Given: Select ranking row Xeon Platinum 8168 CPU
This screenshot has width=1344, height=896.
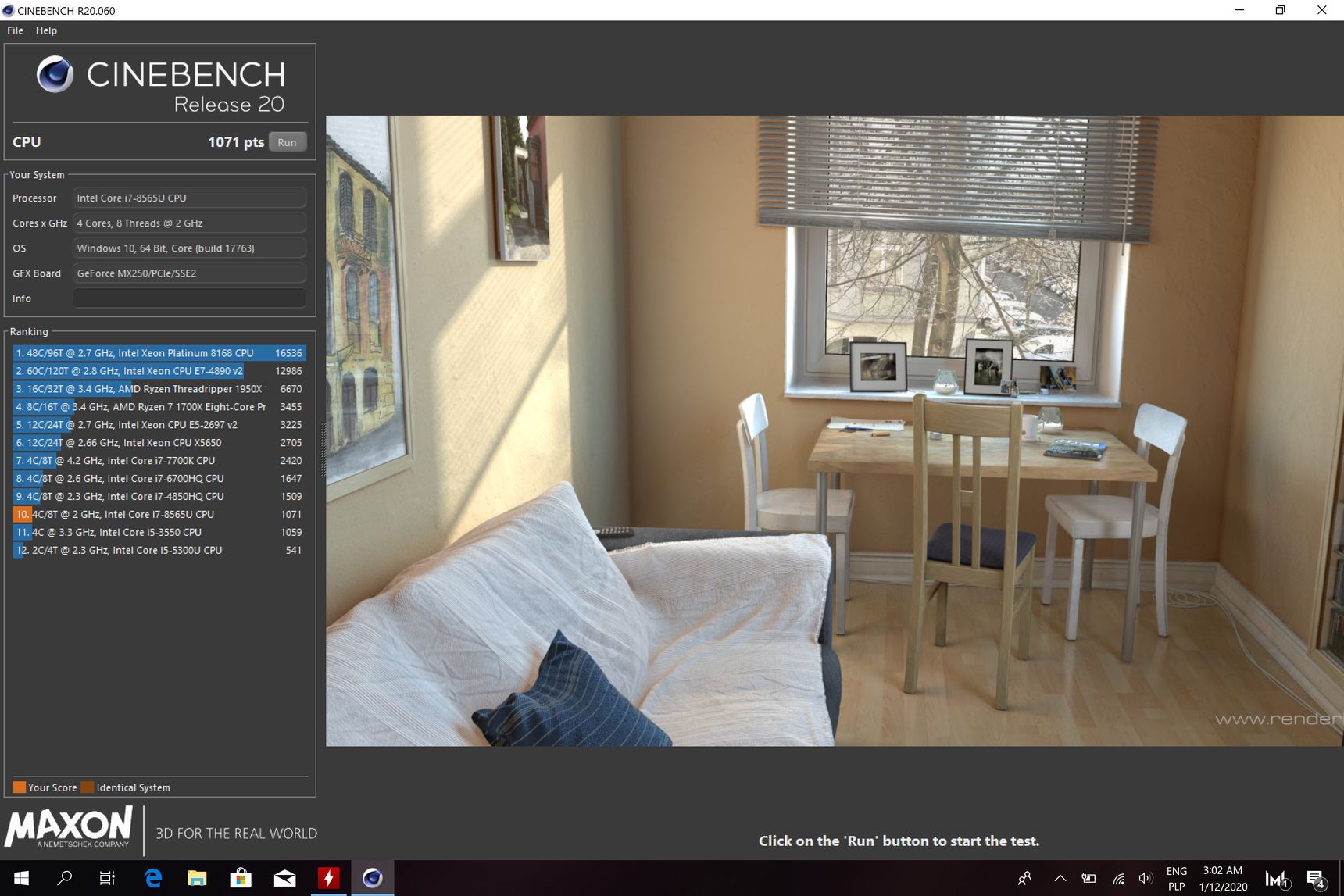Looking at the screenshot, I should [159, 353].
